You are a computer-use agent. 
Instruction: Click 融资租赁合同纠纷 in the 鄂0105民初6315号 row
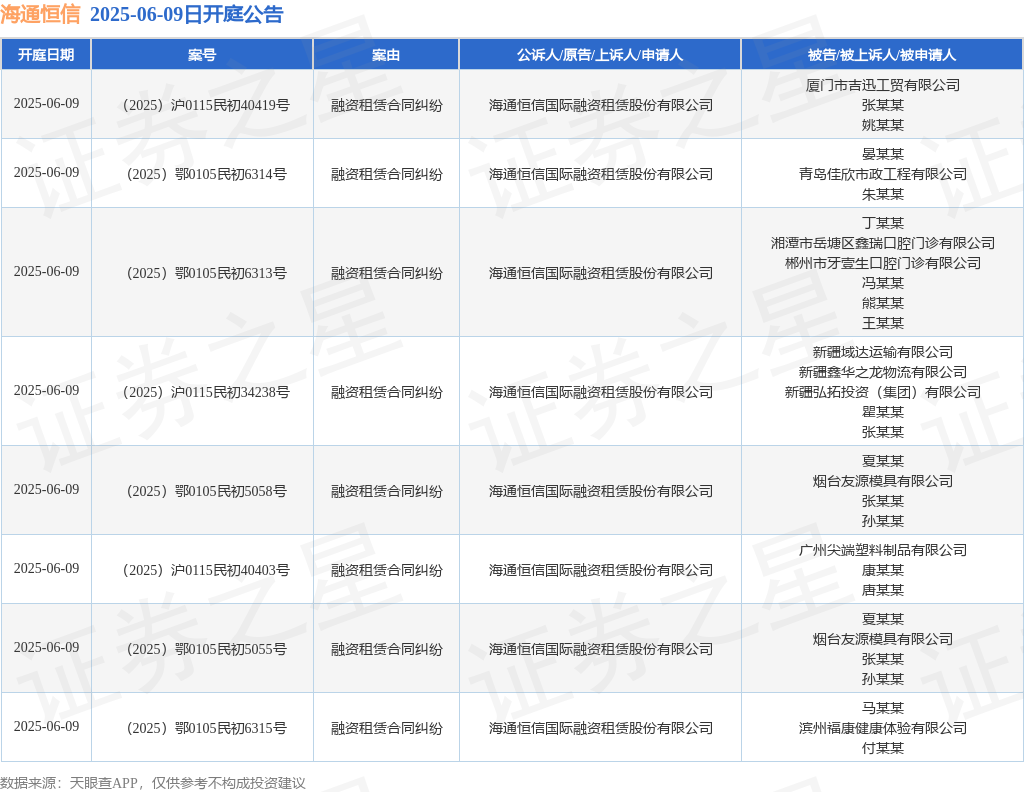click(387, 728)
